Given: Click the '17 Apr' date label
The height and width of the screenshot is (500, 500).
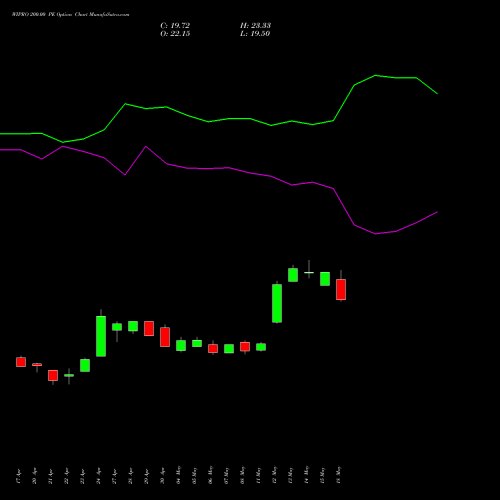Looking at the screenshot, I should click(19, 476).
